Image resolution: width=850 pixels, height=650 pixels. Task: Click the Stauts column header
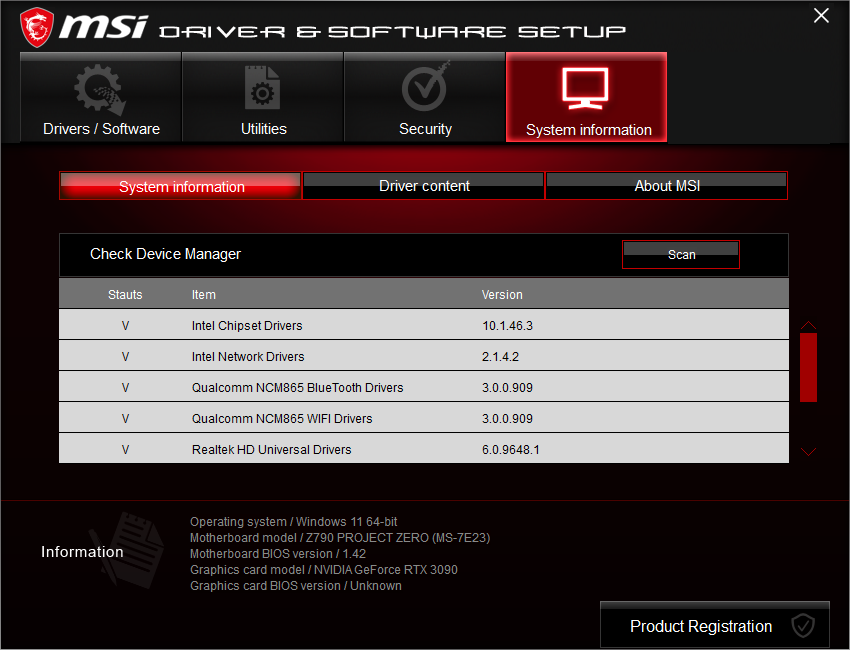point(125,294)
